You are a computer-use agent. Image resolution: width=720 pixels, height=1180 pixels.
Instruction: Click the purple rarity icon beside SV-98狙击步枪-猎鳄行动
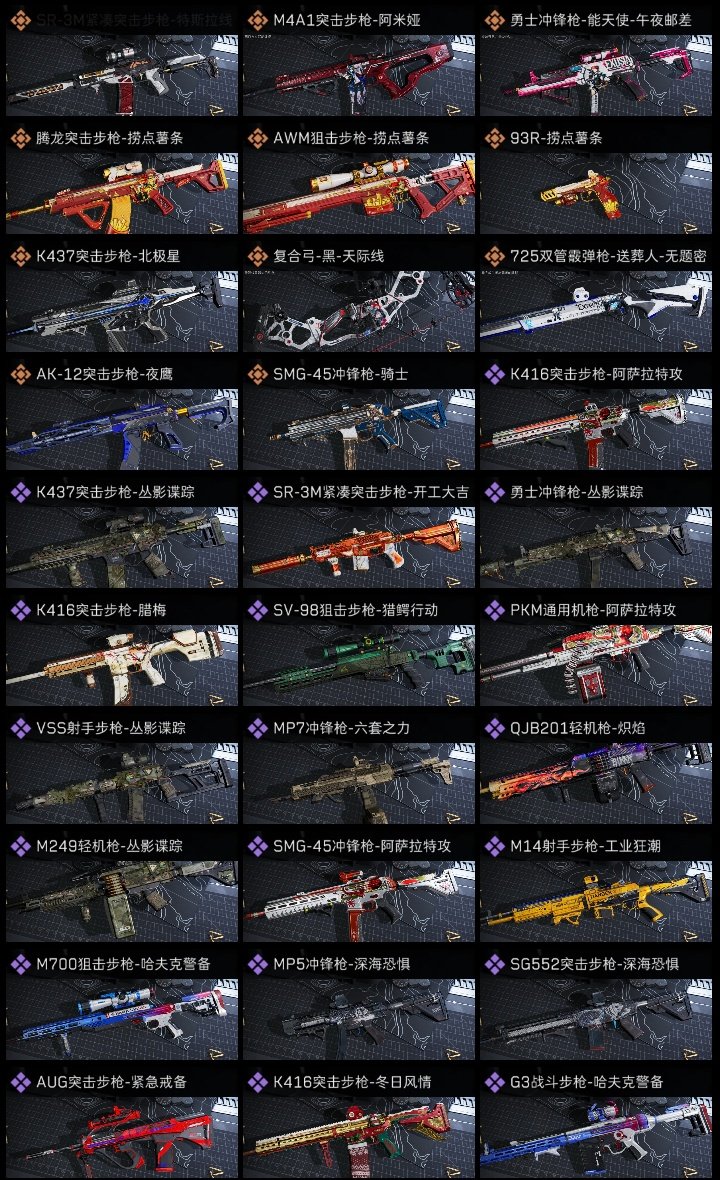(x=258, y=610)
